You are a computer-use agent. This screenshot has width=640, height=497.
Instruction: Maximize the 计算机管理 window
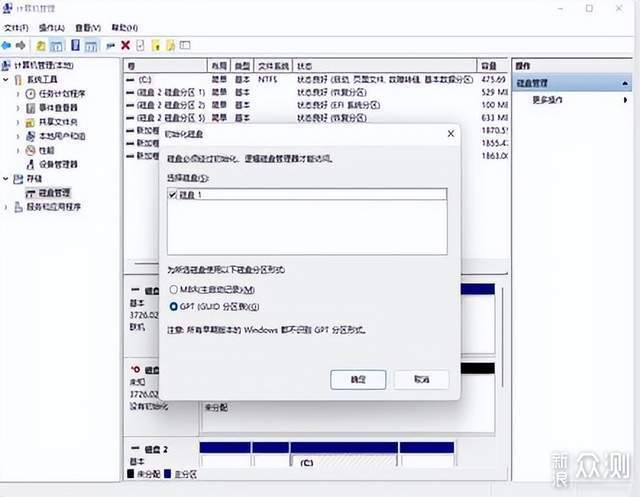click(589, 8)
